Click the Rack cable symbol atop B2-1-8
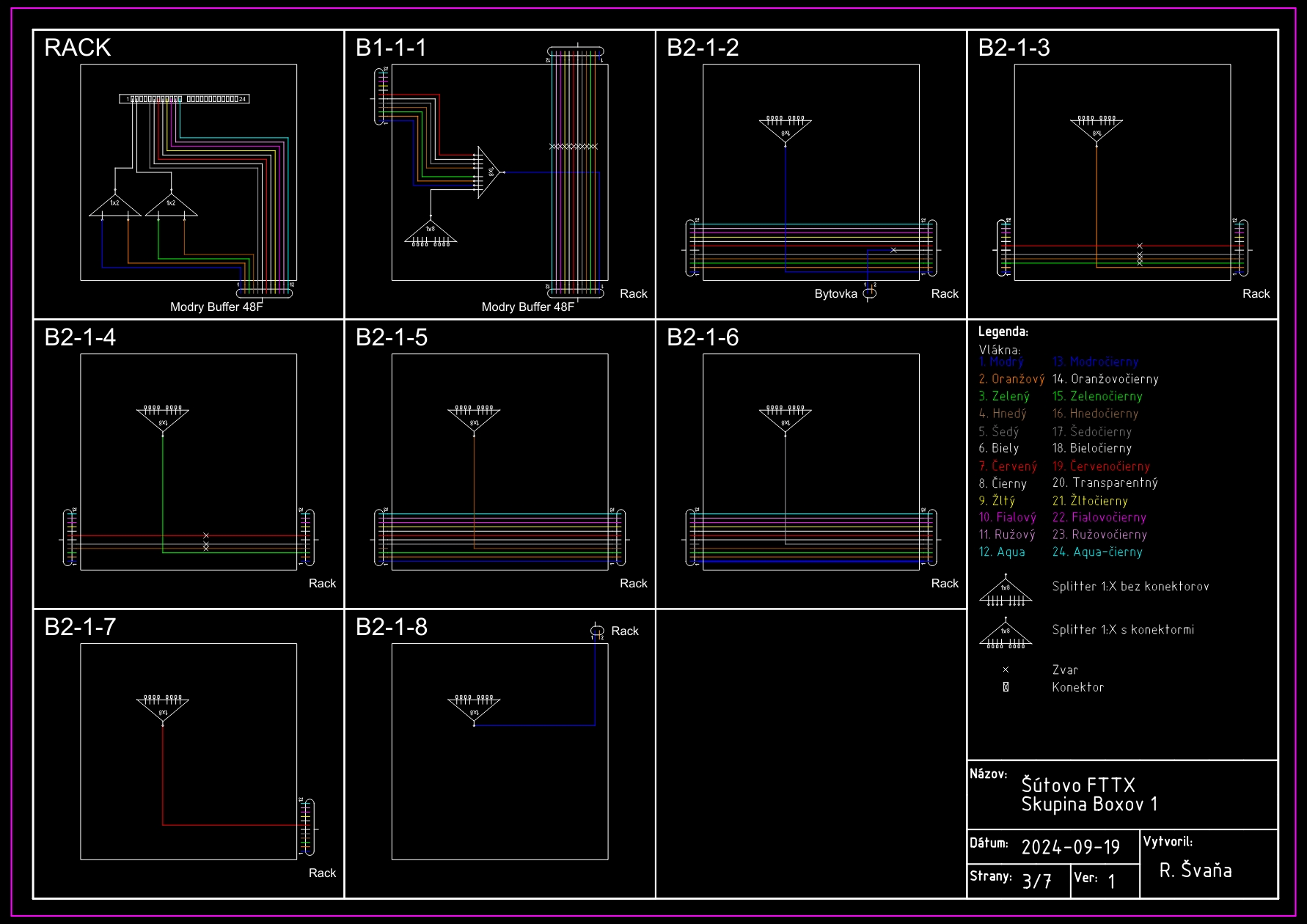The image size is (1307, 924). [x=597, y=631]
